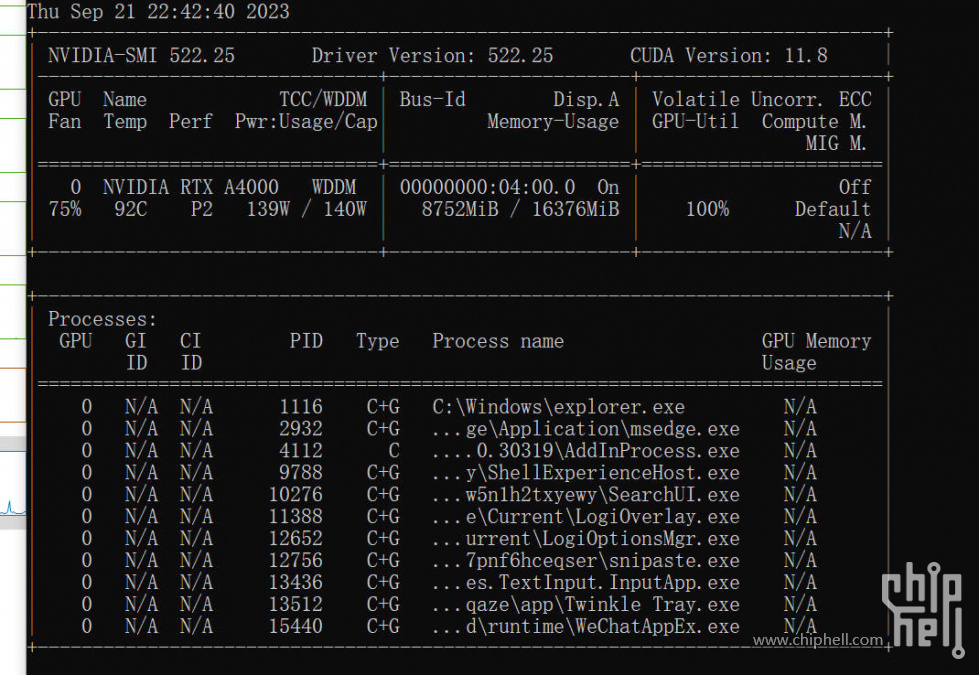Click the Type column header
This screenshot has height=675, width=979.
[377, 340]
